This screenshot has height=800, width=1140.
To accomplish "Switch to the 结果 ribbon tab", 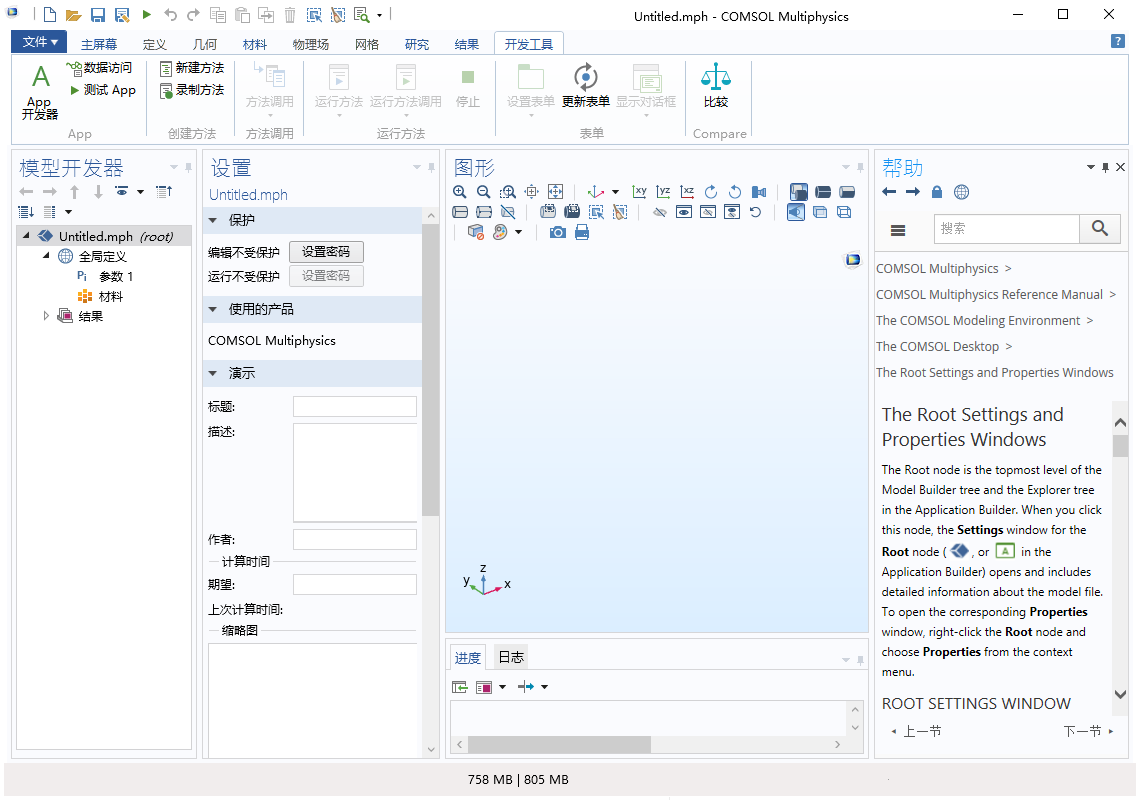I will 467,44.
